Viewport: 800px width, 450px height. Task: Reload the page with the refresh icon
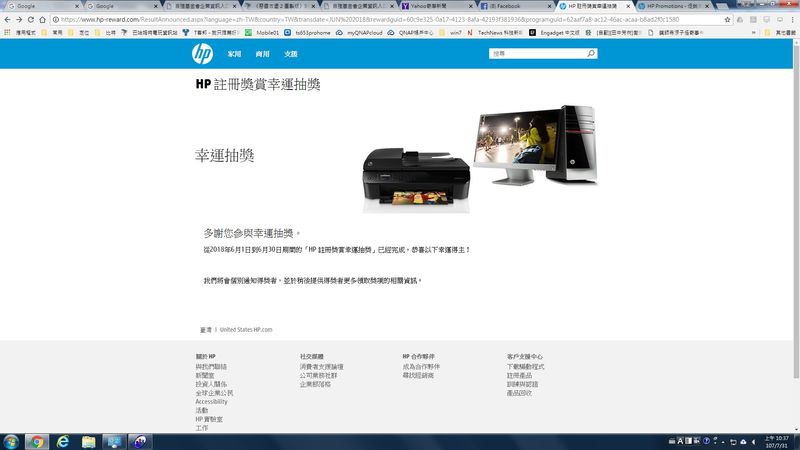tap(31, 19)
